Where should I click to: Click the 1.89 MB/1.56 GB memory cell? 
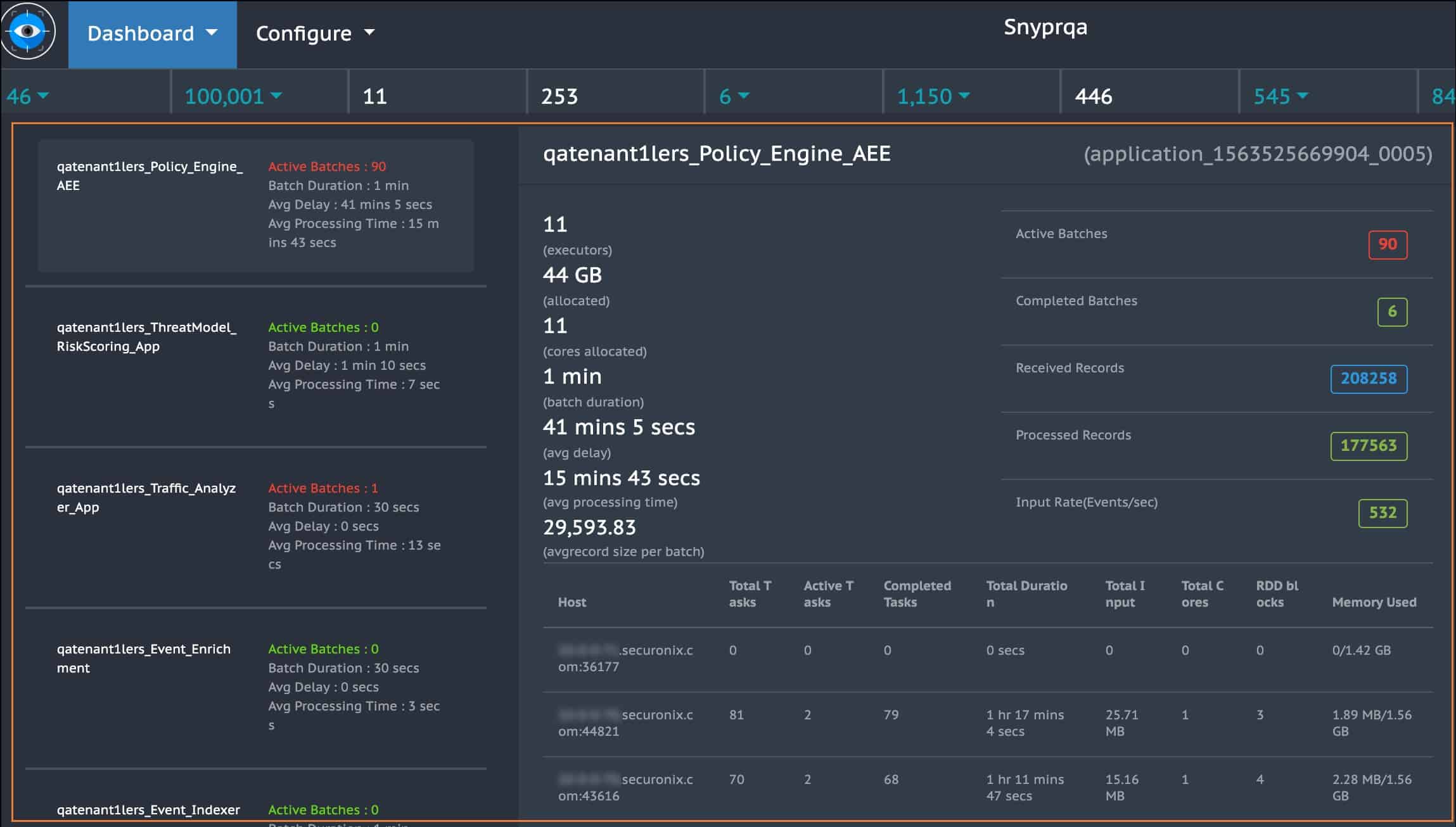point(1372,723)
